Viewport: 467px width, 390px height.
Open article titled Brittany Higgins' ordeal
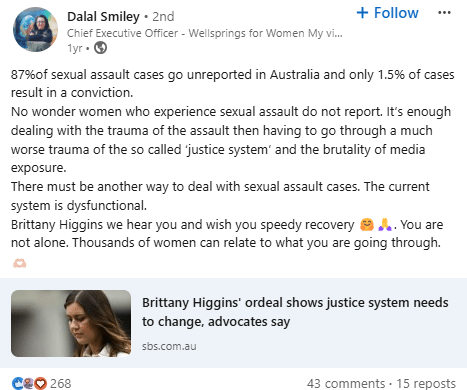(x=295, y=312)
